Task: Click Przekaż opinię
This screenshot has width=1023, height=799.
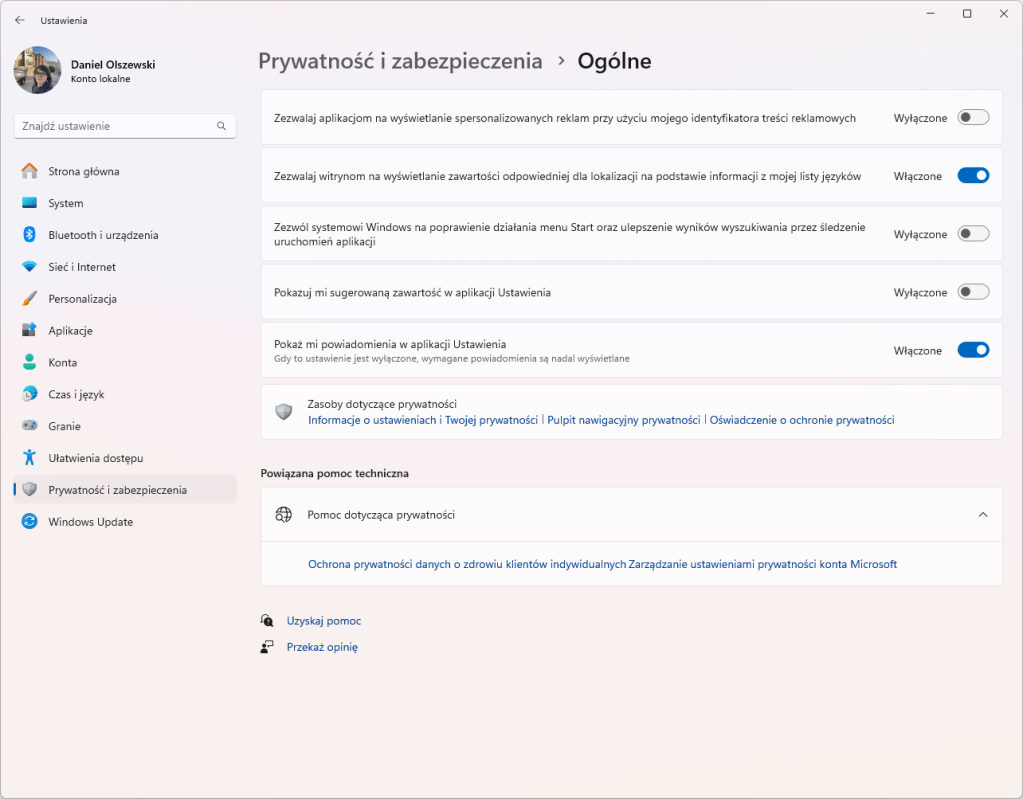Action: [x=323, y=646]
